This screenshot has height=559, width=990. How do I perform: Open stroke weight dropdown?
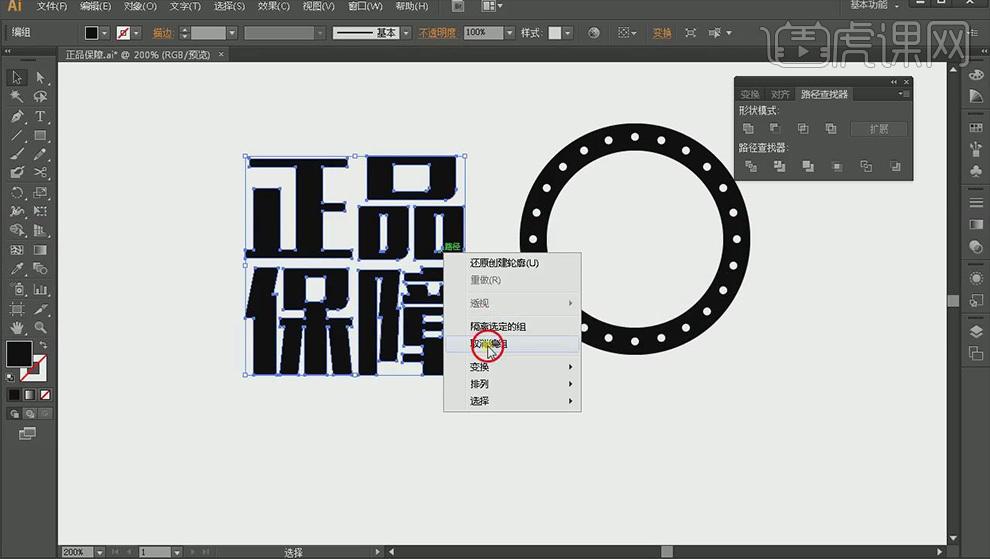232,33
